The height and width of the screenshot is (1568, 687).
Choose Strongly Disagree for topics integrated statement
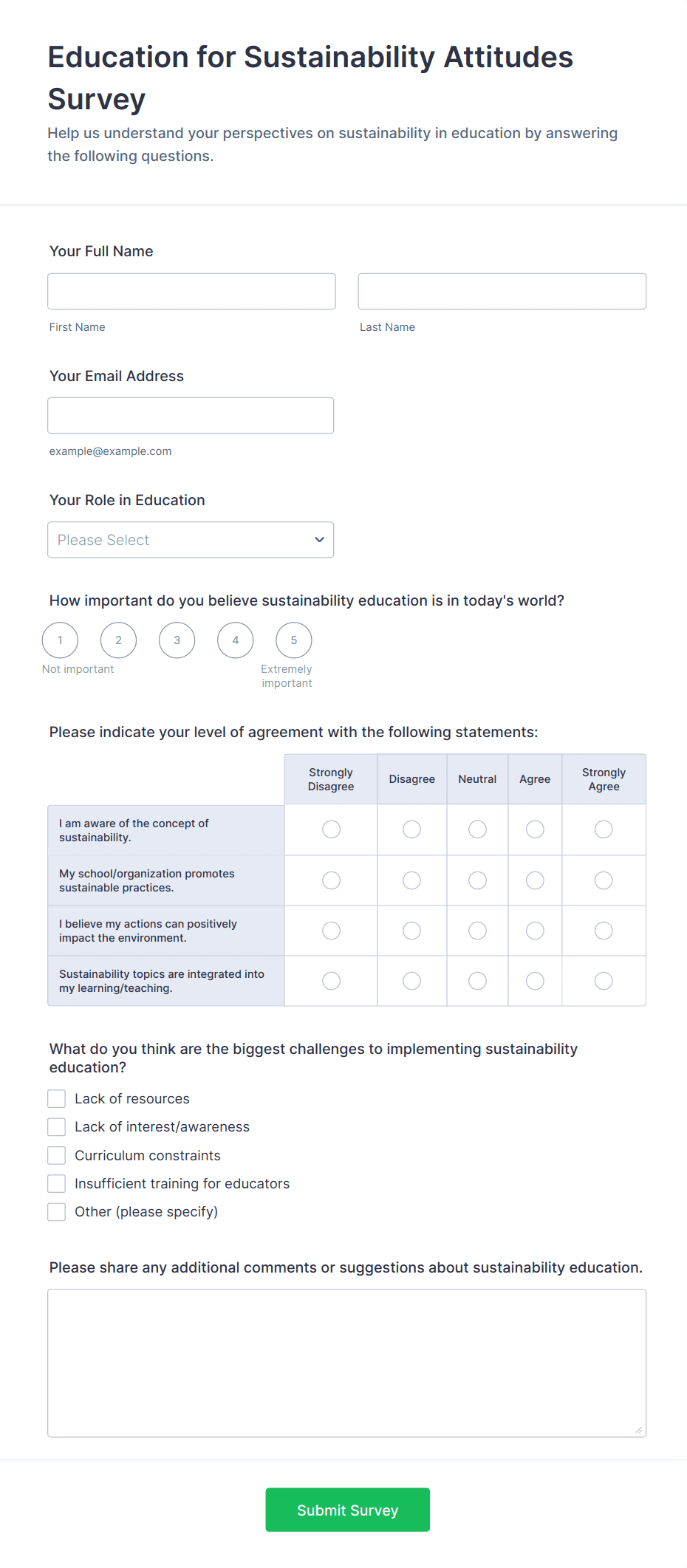click(330, 980)
